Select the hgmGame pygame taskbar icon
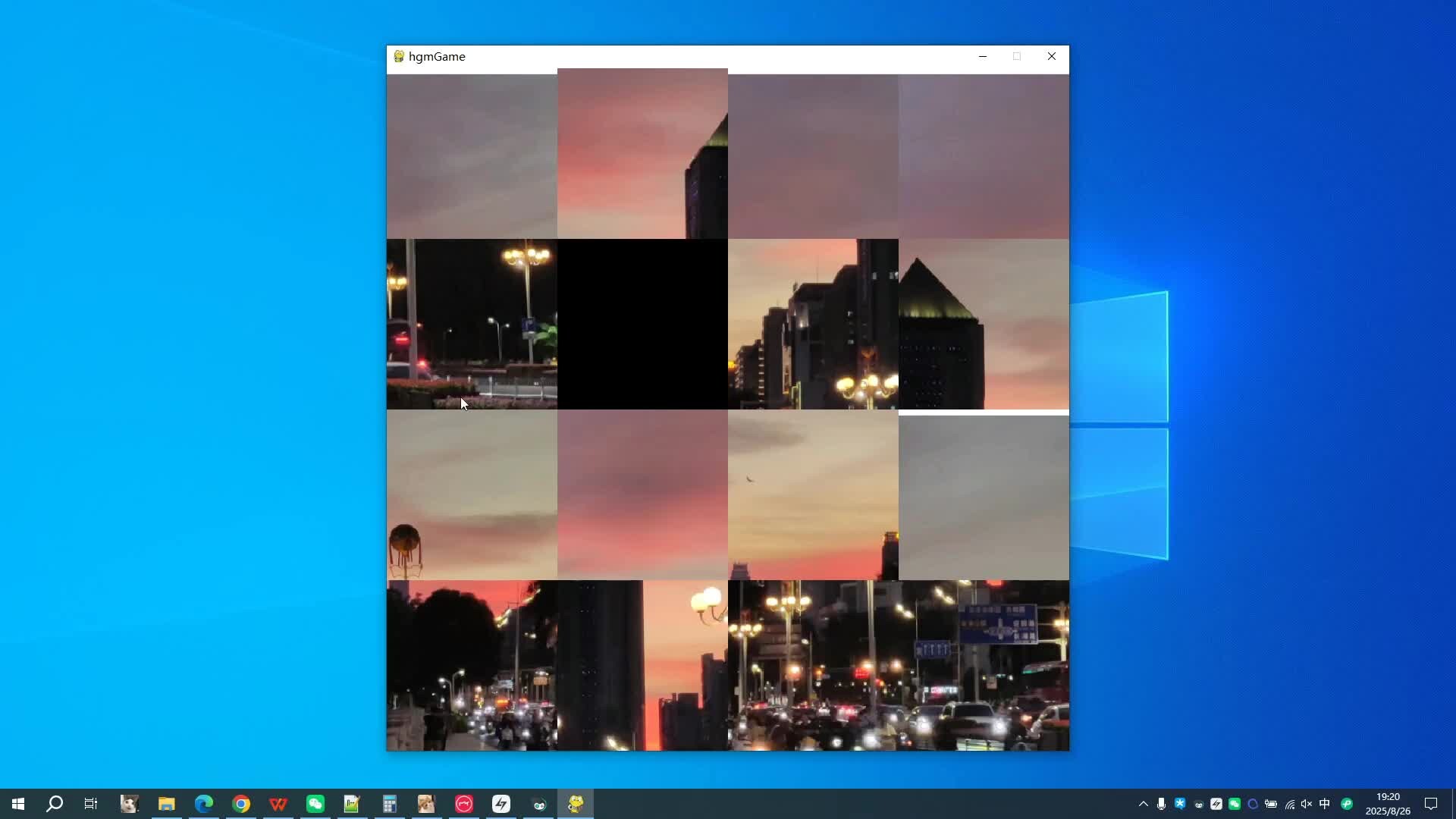 click(x=576, y=804)
